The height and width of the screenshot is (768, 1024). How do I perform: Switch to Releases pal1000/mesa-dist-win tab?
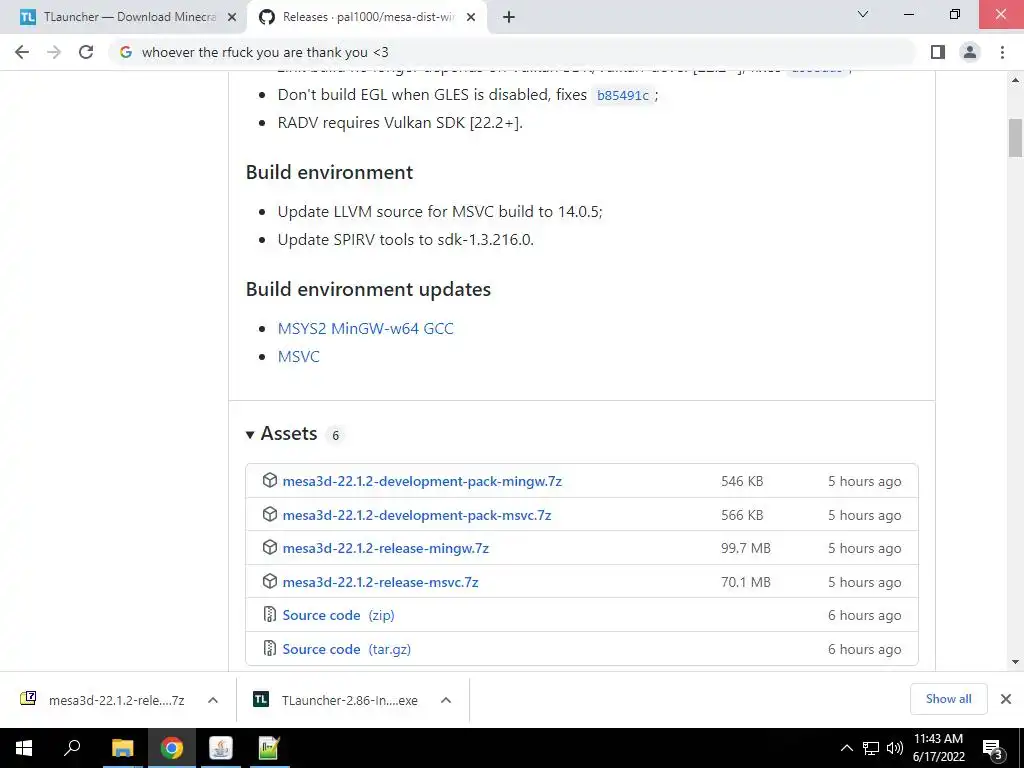[x=367, y=17]
